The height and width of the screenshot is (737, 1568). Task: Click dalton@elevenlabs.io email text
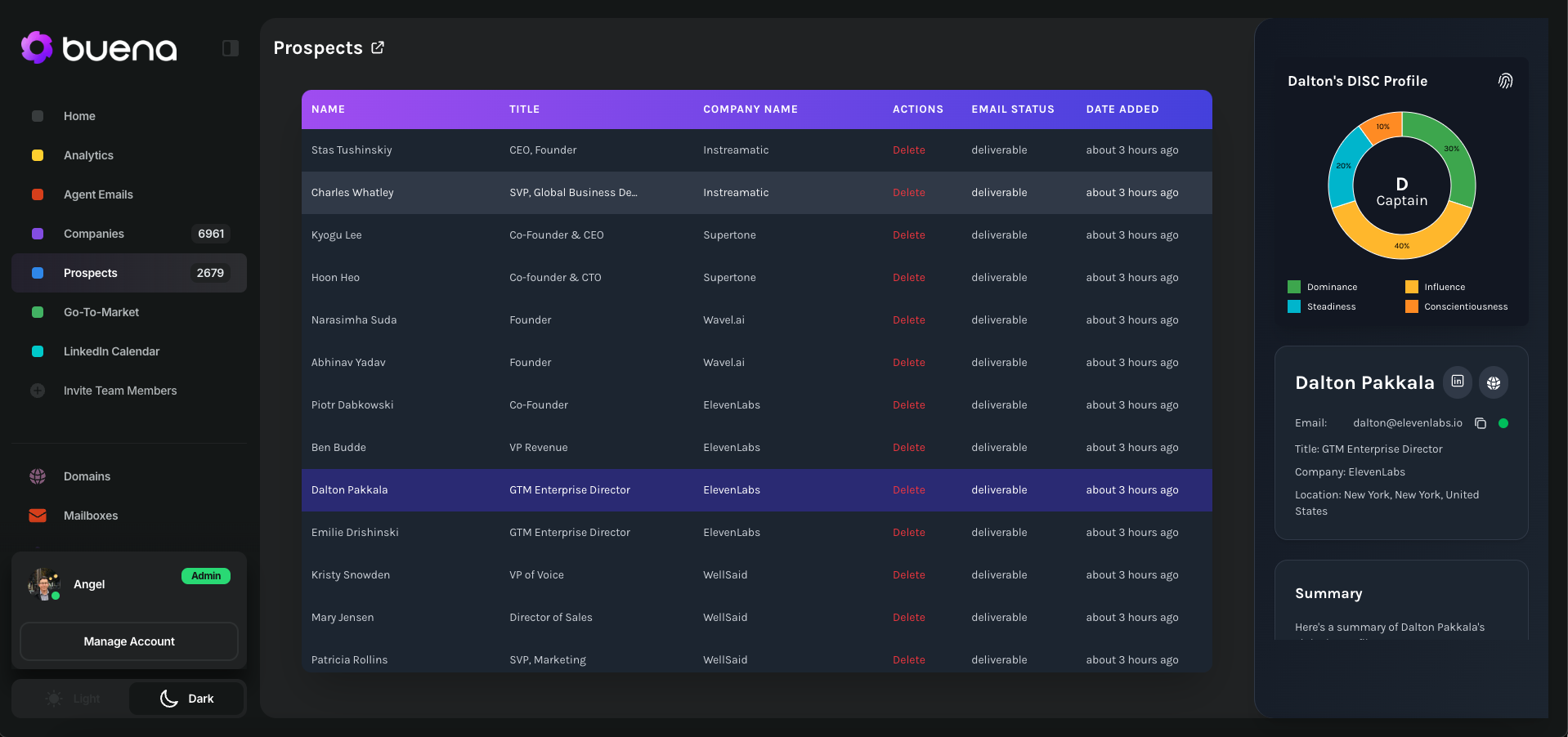point(1408,423)
